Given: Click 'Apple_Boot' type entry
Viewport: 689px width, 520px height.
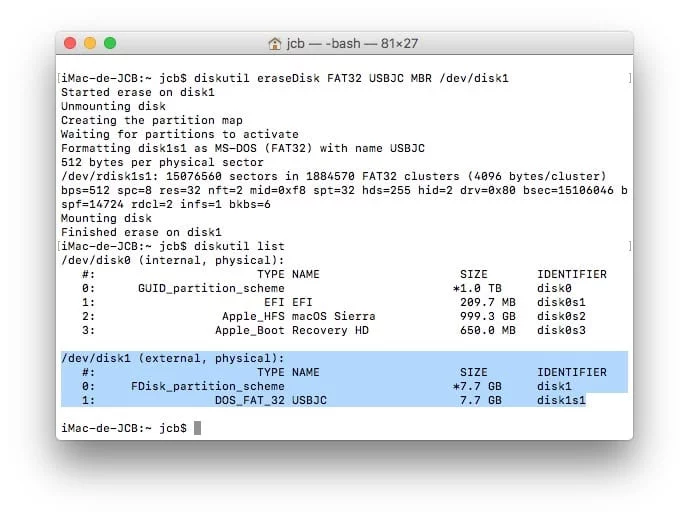Looking at the screenshot, I should [250, 331].
